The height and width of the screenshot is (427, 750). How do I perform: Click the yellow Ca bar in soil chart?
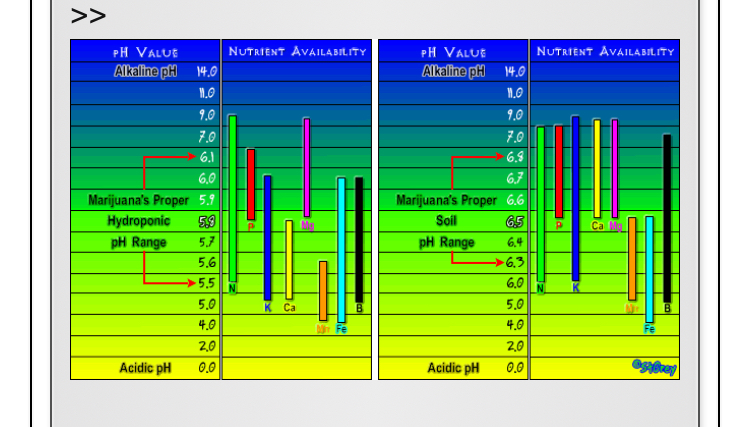[x=597, y=168]
